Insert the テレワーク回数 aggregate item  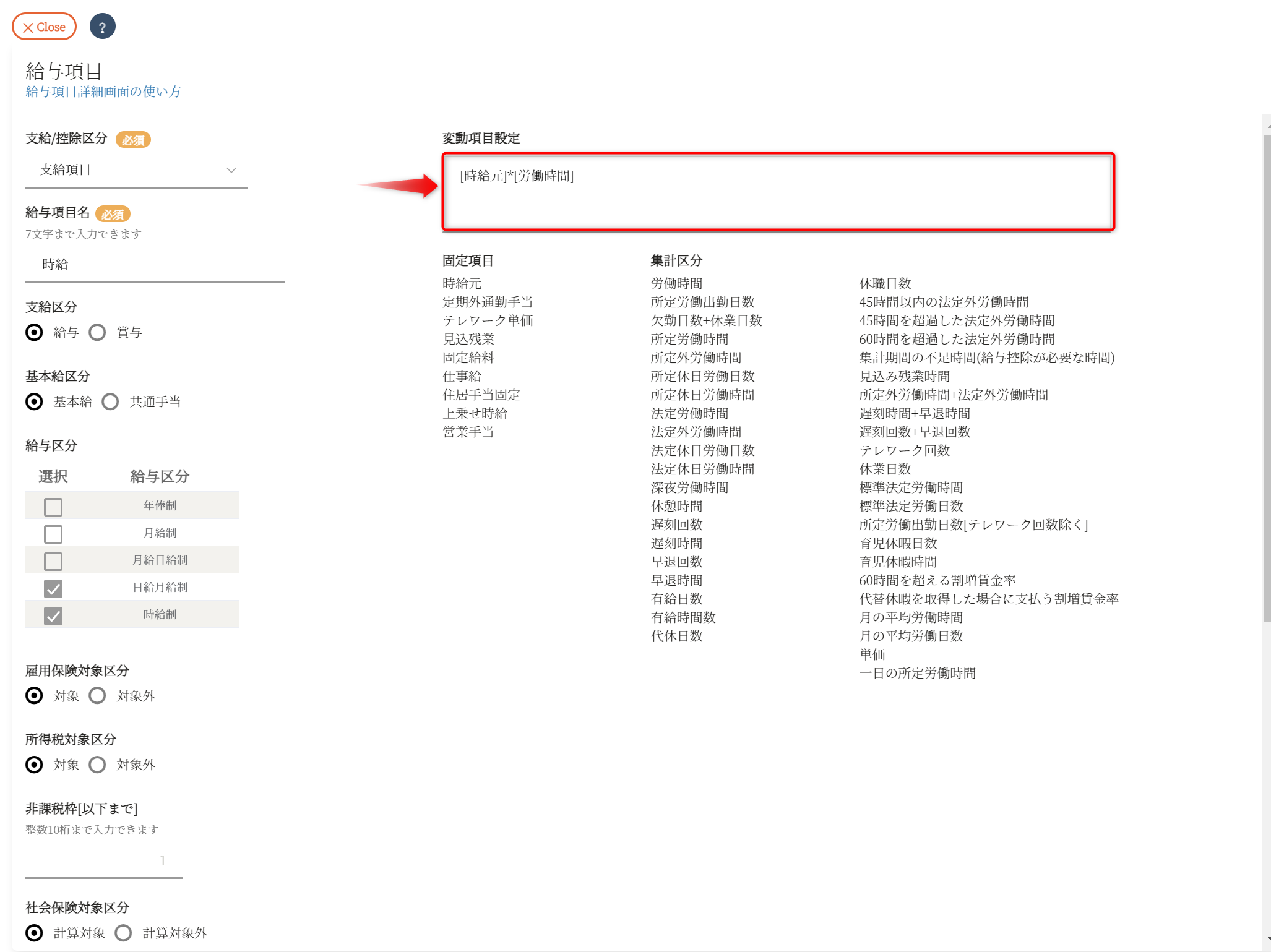point(904,451)
